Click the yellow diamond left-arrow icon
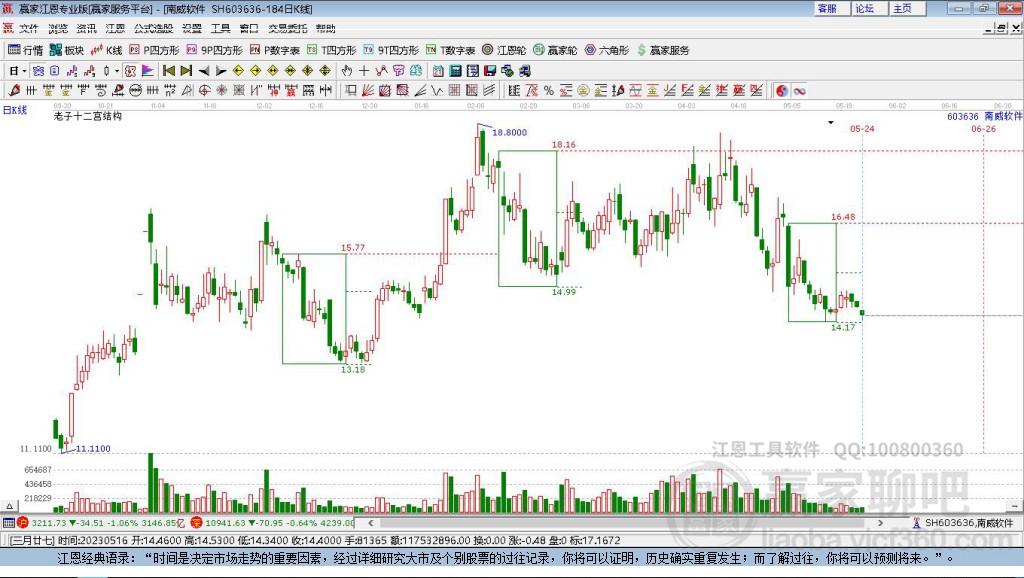This screenshot has width=1024, height=578. 238,71
